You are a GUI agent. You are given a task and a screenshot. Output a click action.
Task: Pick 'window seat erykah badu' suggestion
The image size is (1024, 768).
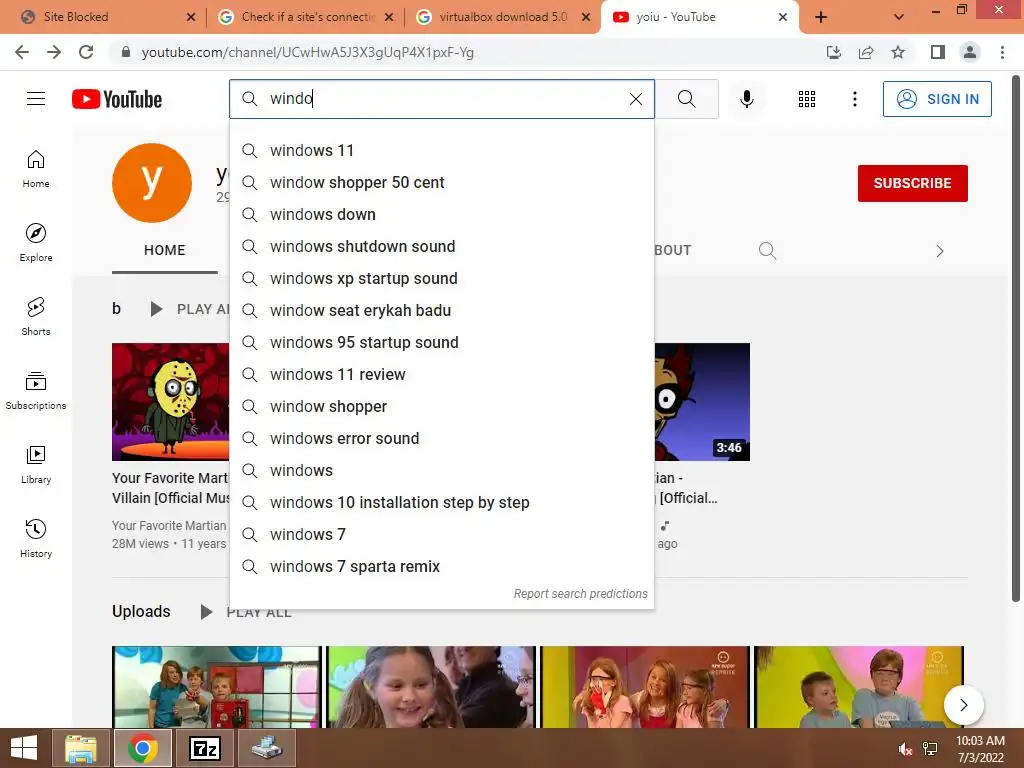[x=442, y=310]
